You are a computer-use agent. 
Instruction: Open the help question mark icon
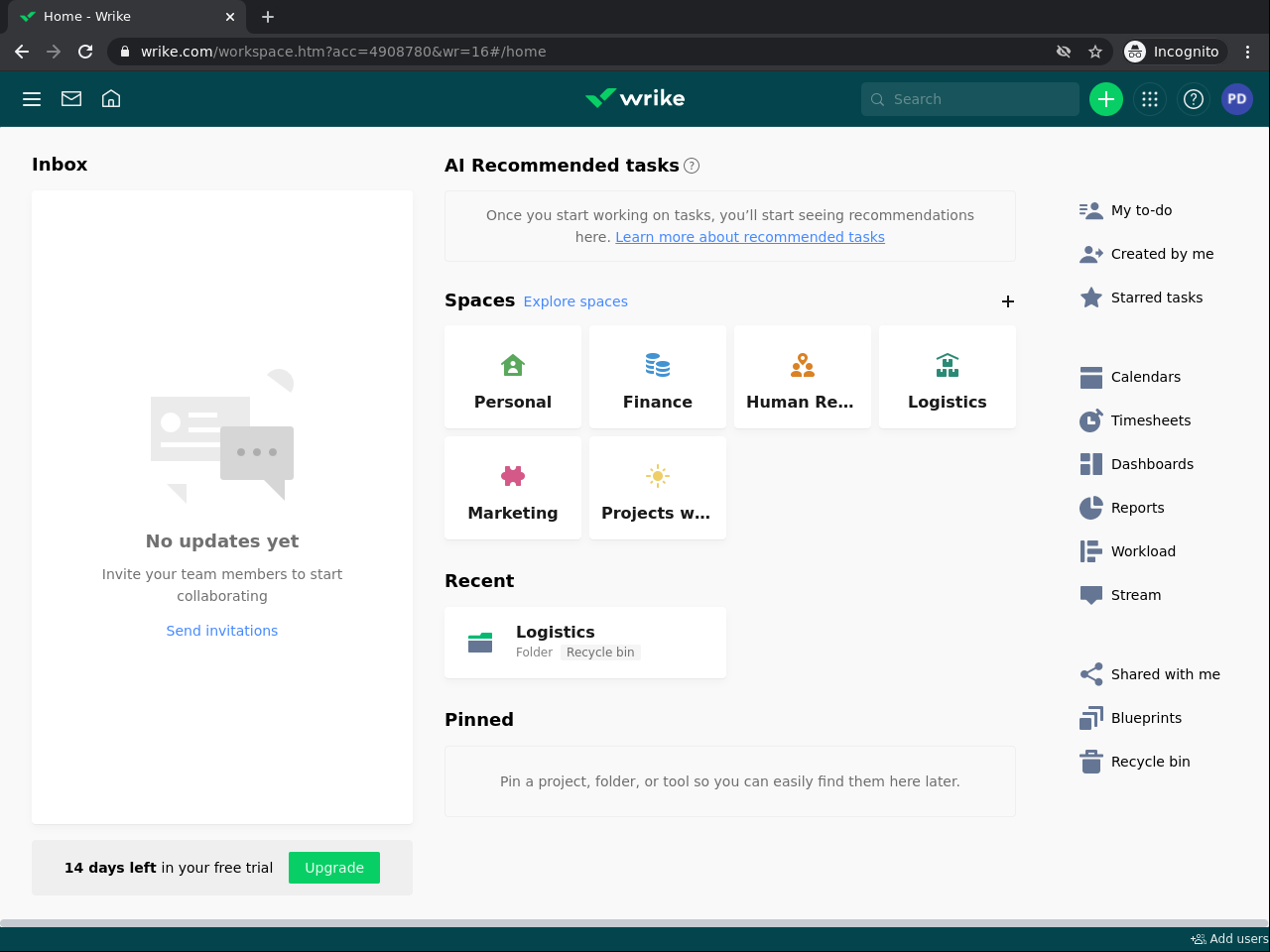[x=1194, y=99]
